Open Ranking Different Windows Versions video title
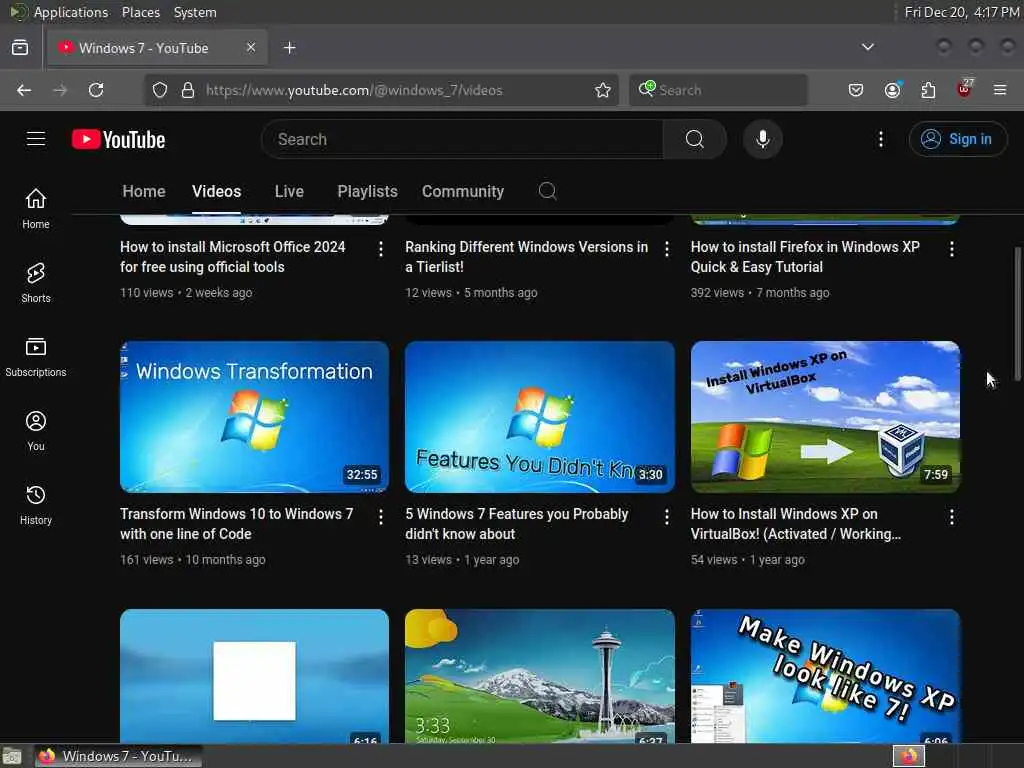1024x768 pixels. [526, 257]
